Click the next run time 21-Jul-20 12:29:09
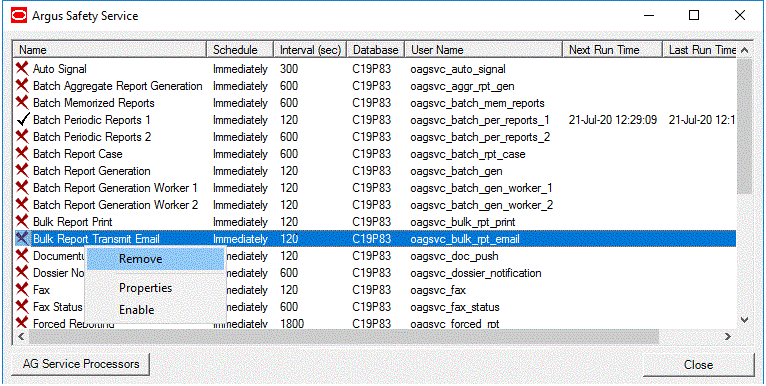The width and height of the screenshot is (766, 386). [613, 120]
